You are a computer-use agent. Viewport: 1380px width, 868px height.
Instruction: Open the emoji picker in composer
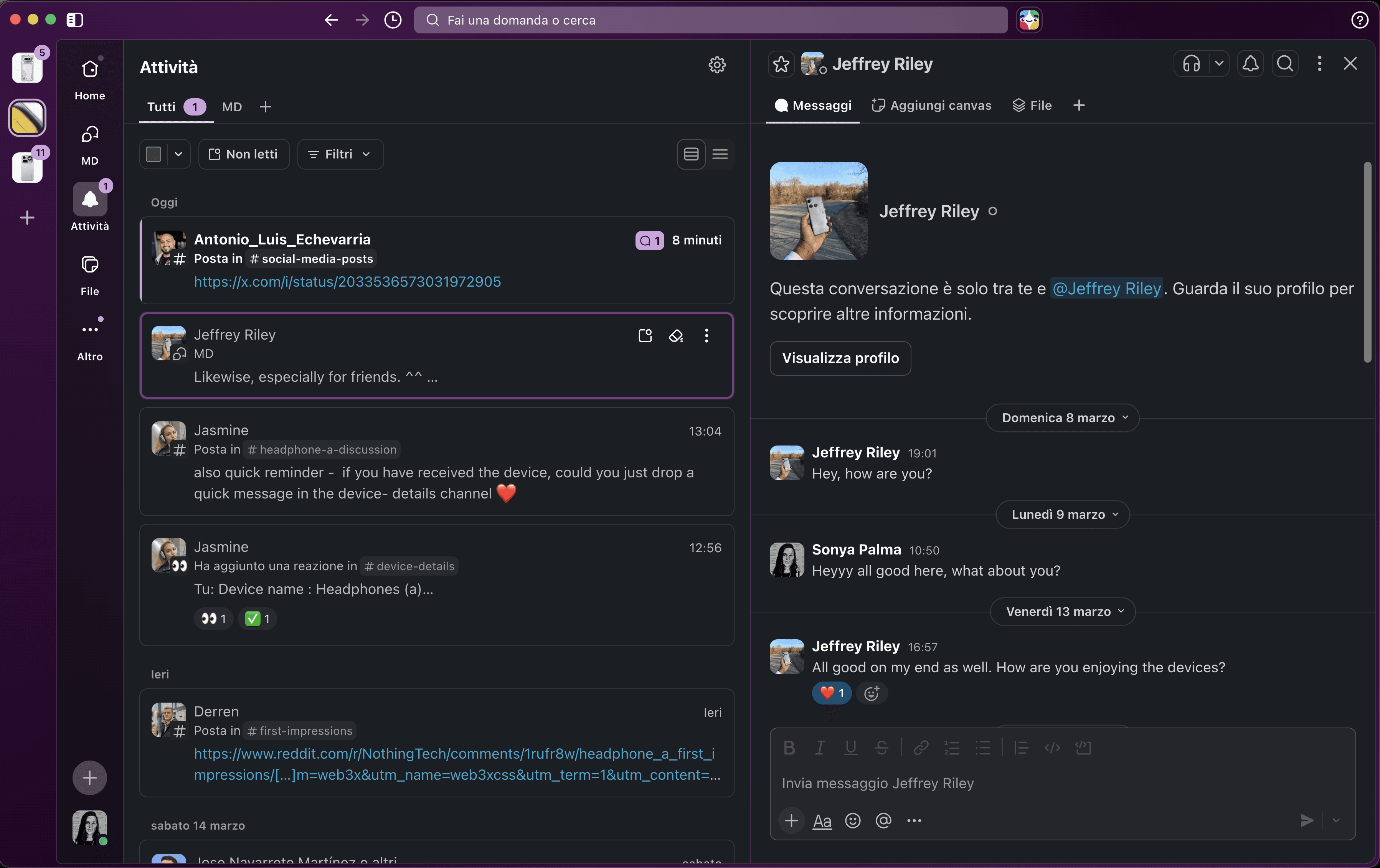pyautogui.click(x=853, y=820)
